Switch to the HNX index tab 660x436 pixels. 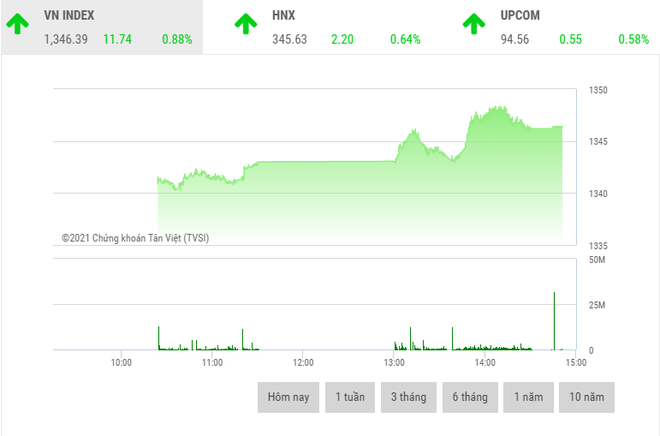pyautogui.click(x=284, y=16)
